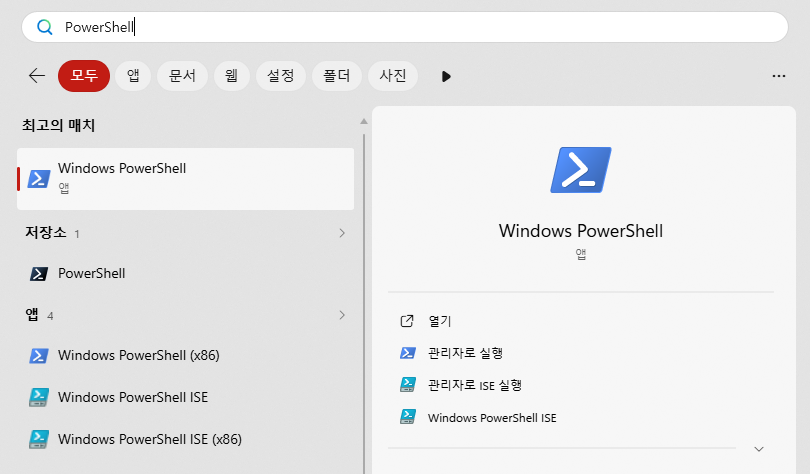The width and height of the screenshot is (810, 474).
Task: Click the dark PowerShell store icon
Action: (39, 274)
